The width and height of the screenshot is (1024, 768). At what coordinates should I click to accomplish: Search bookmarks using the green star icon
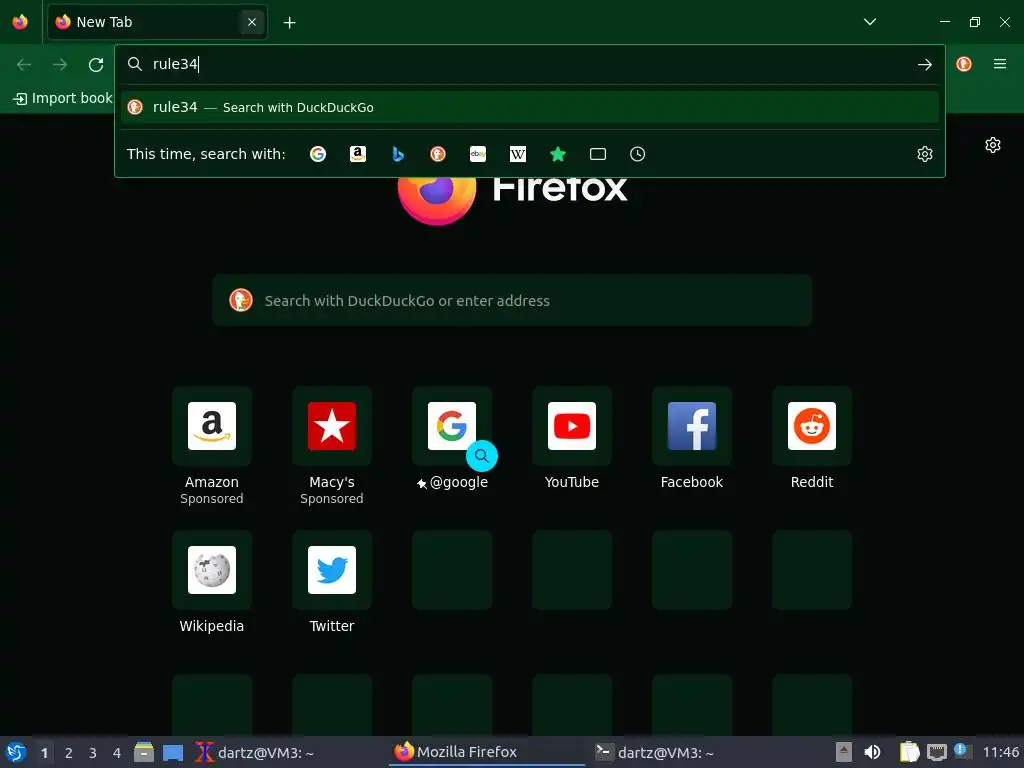(x=558, y=154)
